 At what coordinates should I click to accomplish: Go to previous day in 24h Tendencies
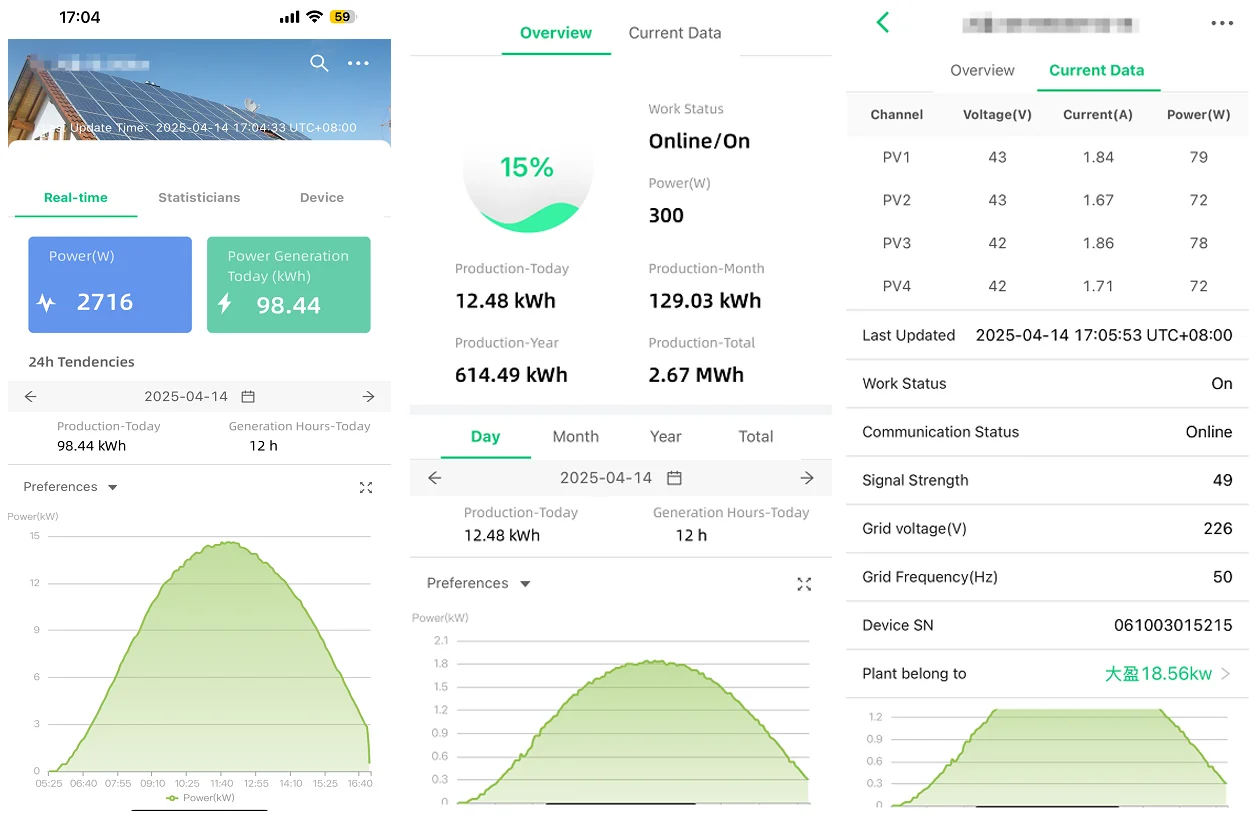point(31,397)
